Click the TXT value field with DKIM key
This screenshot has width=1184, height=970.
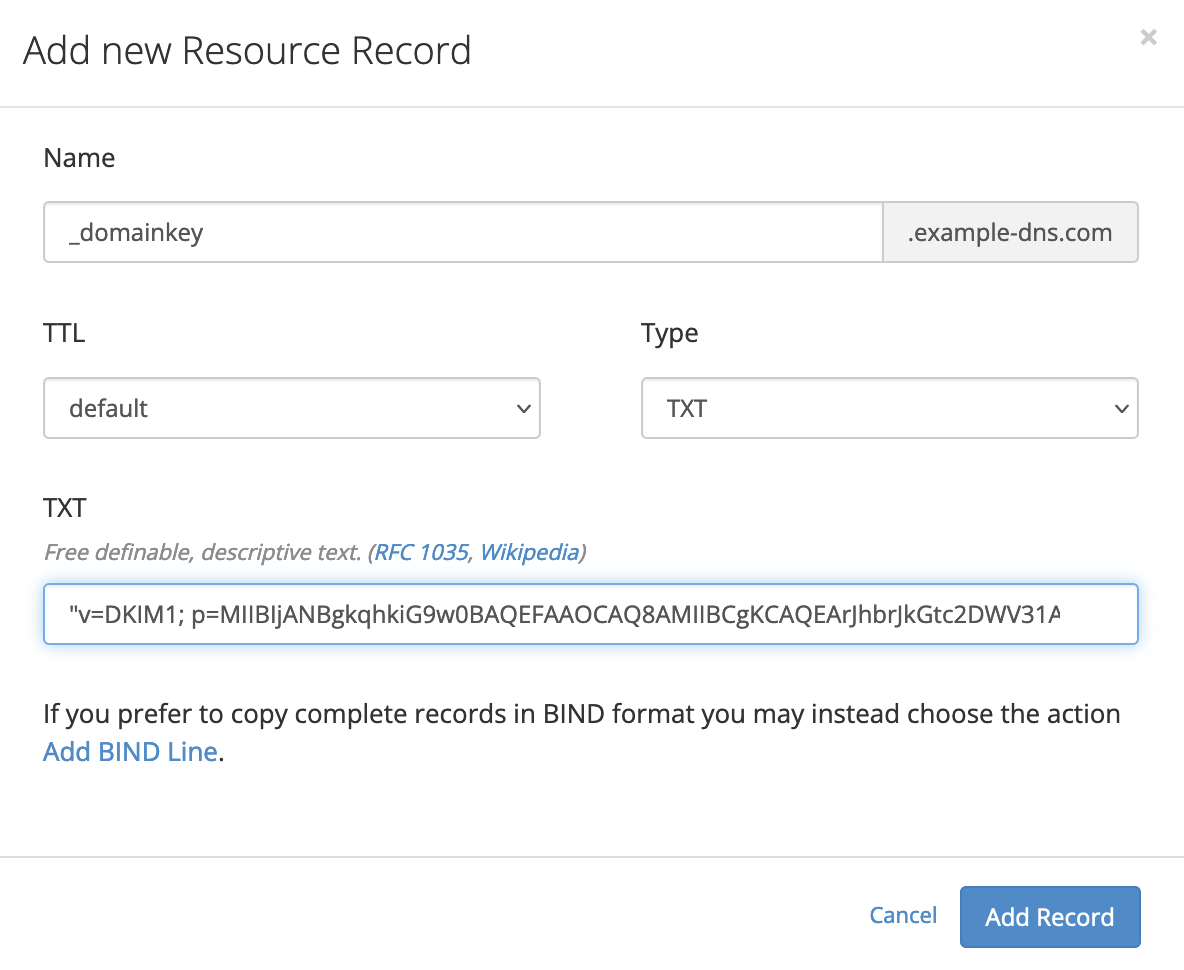[x=590, y=614]
